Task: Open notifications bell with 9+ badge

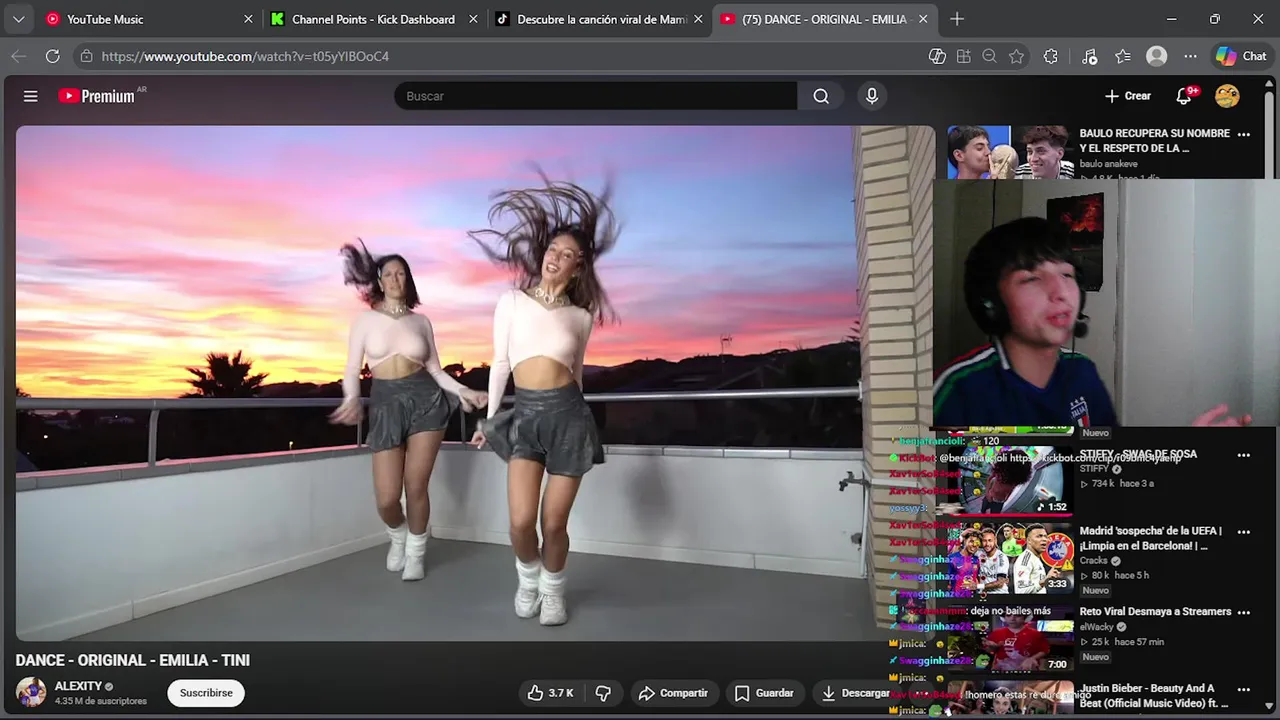Action: point(1184,96)
